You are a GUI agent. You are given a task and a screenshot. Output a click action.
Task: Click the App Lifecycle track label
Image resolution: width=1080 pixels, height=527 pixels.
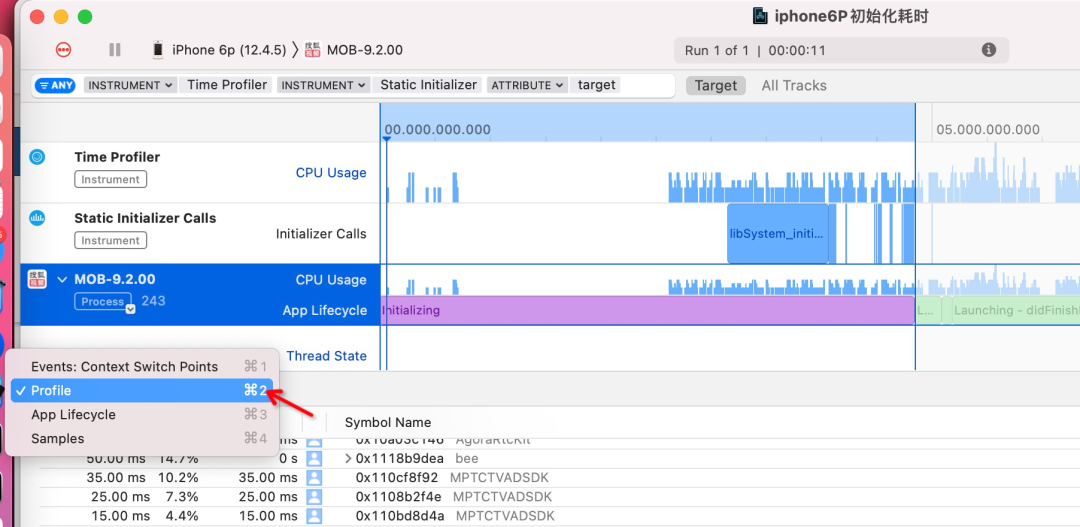tap(324, 311)
